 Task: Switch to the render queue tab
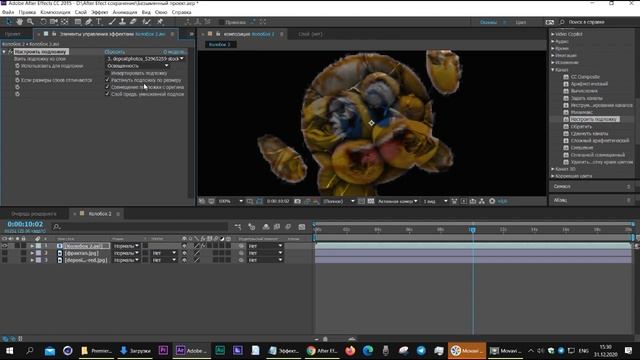33,214
